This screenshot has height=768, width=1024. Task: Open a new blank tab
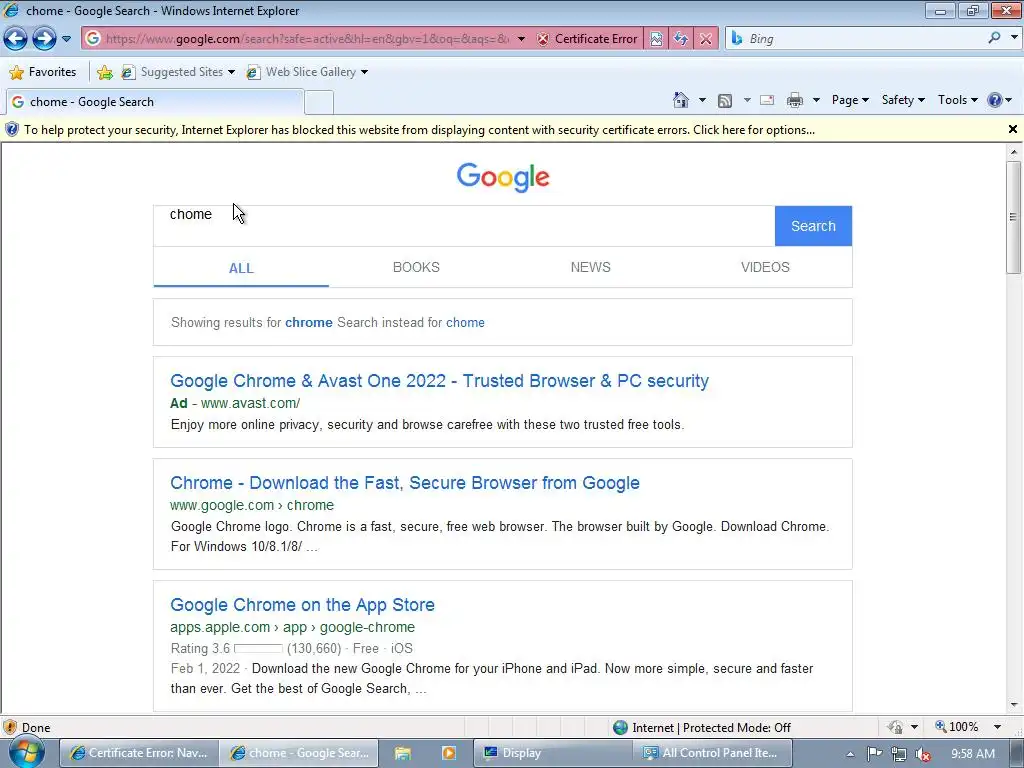(319, 103)
